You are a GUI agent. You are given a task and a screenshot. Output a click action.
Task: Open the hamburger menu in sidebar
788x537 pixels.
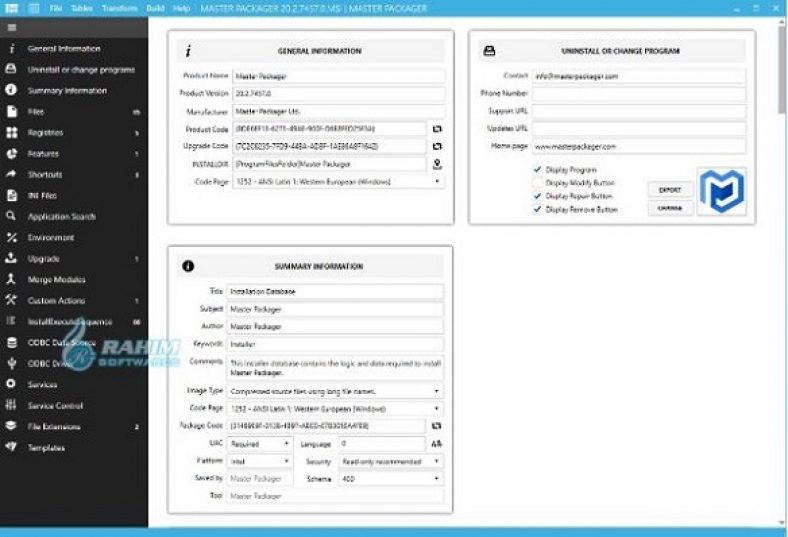click(12, 28)
